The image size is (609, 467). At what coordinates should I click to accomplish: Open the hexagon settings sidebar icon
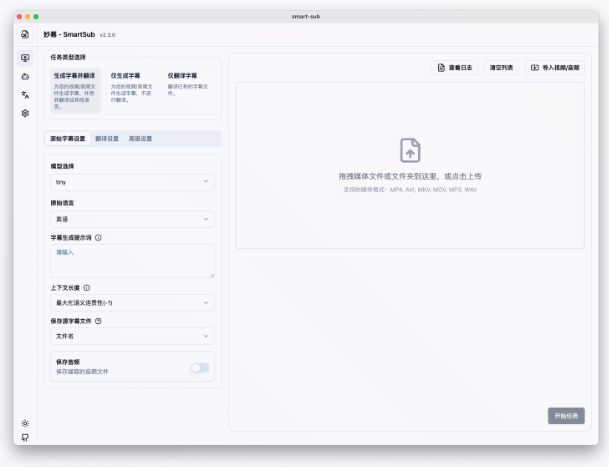(25, 113)
